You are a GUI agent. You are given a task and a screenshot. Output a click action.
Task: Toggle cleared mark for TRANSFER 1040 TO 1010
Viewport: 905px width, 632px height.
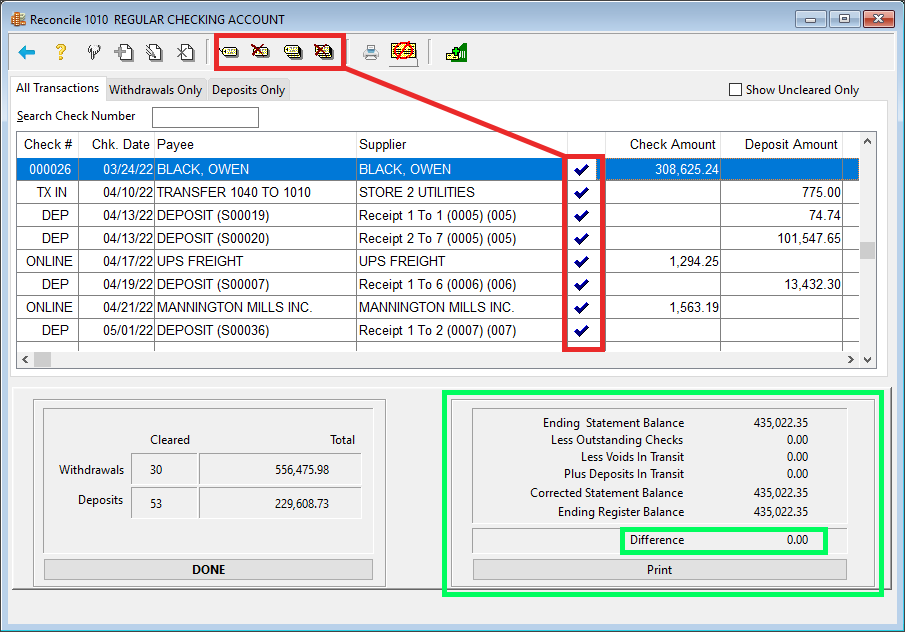pyautogui.click(x=581, y=192)
